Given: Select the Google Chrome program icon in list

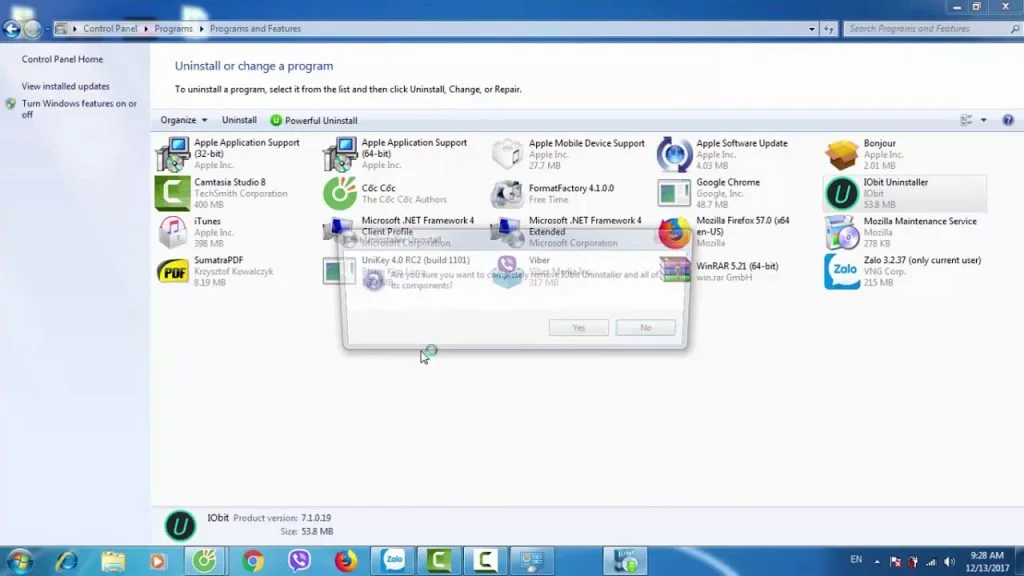Looking at the screenshot, I should [674, 193].
